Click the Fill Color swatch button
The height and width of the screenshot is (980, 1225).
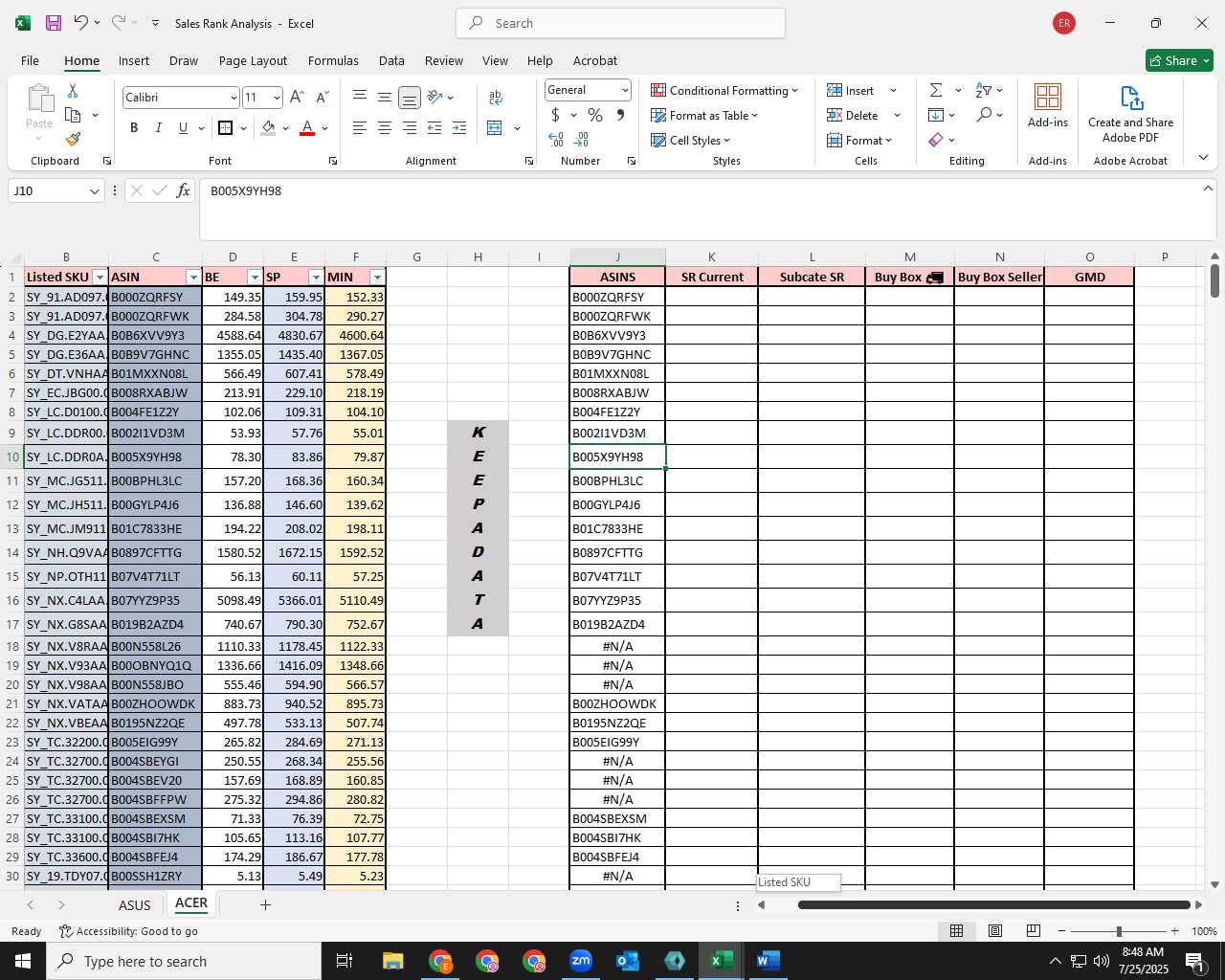269,127
